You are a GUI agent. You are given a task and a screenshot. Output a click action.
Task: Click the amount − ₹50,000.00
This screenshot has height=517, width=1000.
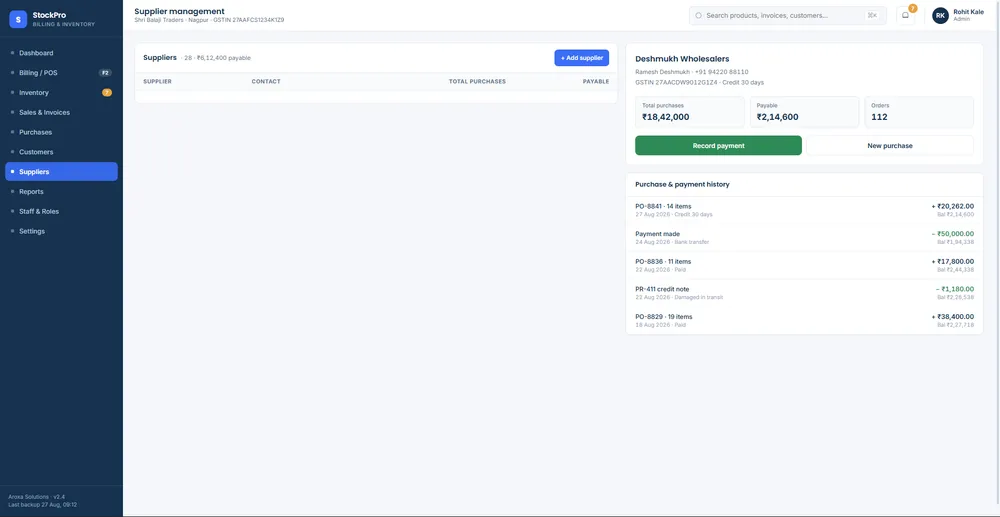coord(952,234)
